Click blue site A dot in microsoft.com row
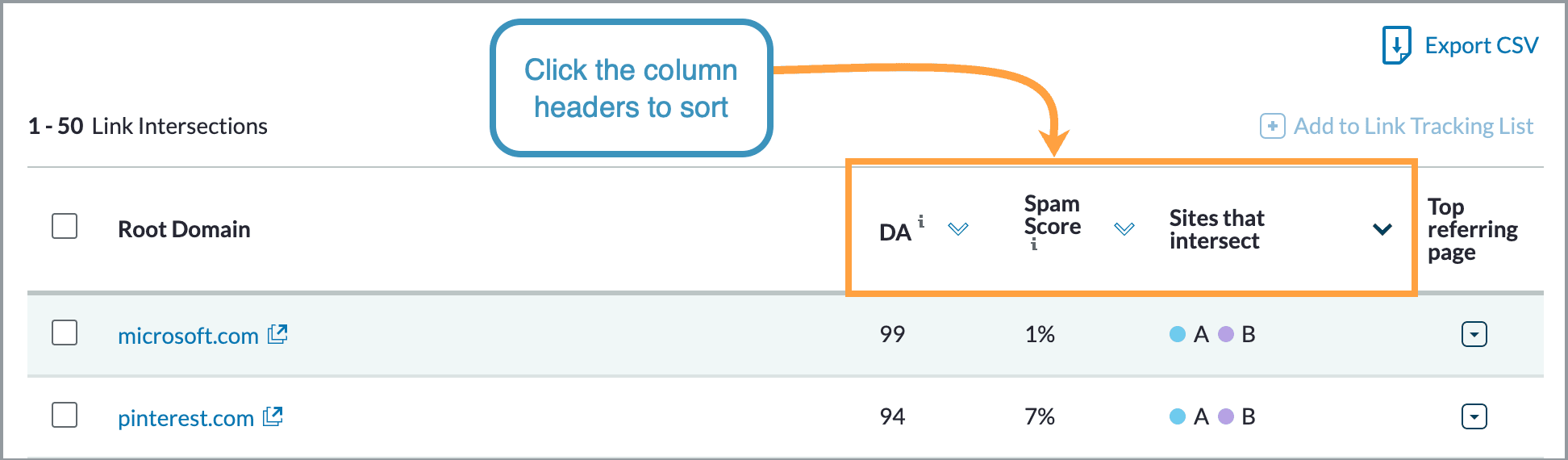The height and width of the screenshot is (460, 1568). point(1178,334)
